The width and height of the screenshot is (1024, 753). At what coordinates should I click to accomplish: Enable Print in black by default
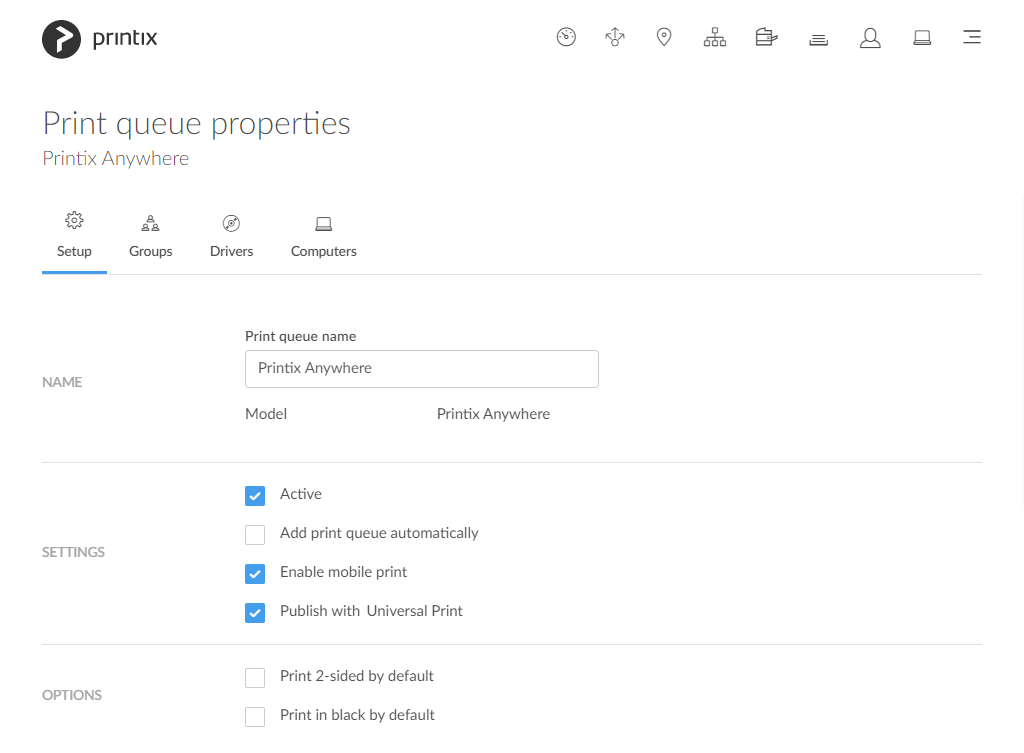(x=255, y=716)
